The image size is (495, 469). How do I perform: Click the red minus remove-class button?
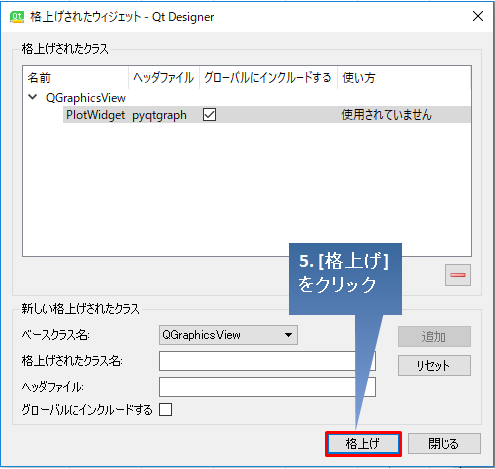pyautogui.click(x=458, y=275)
